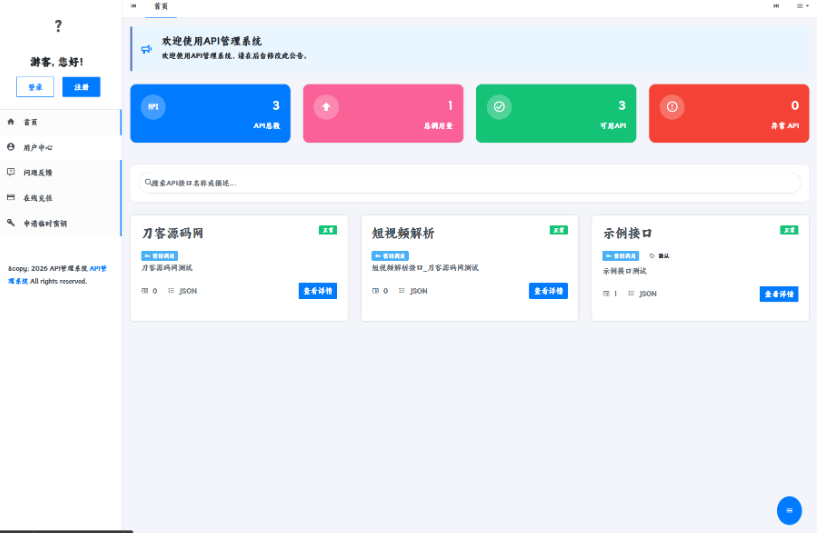Click the scroll tabs left icon
The width and height of the screenshot is (817, 533).
pos(134,6)
